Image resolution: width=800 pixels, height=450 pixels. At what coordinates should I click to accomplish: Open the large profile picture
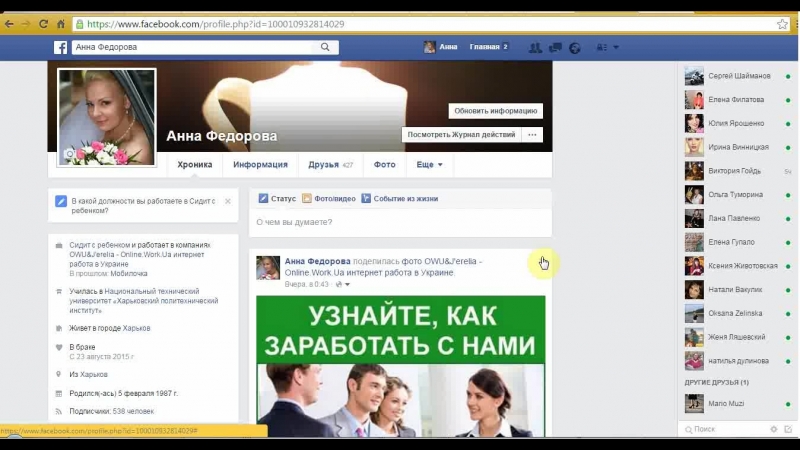(107, 117)
